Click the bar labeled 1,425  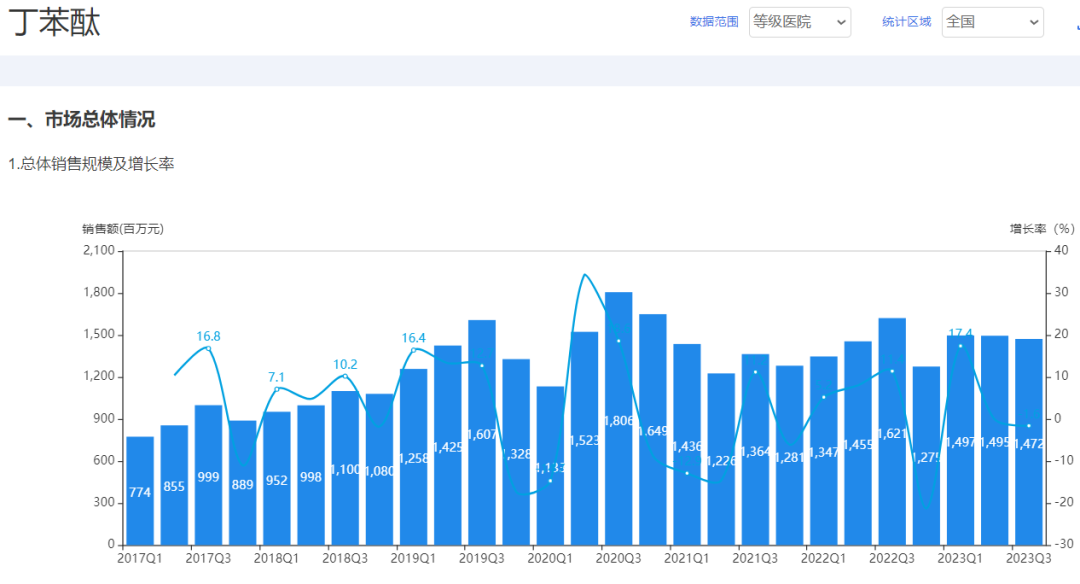(x=448, y=446)
